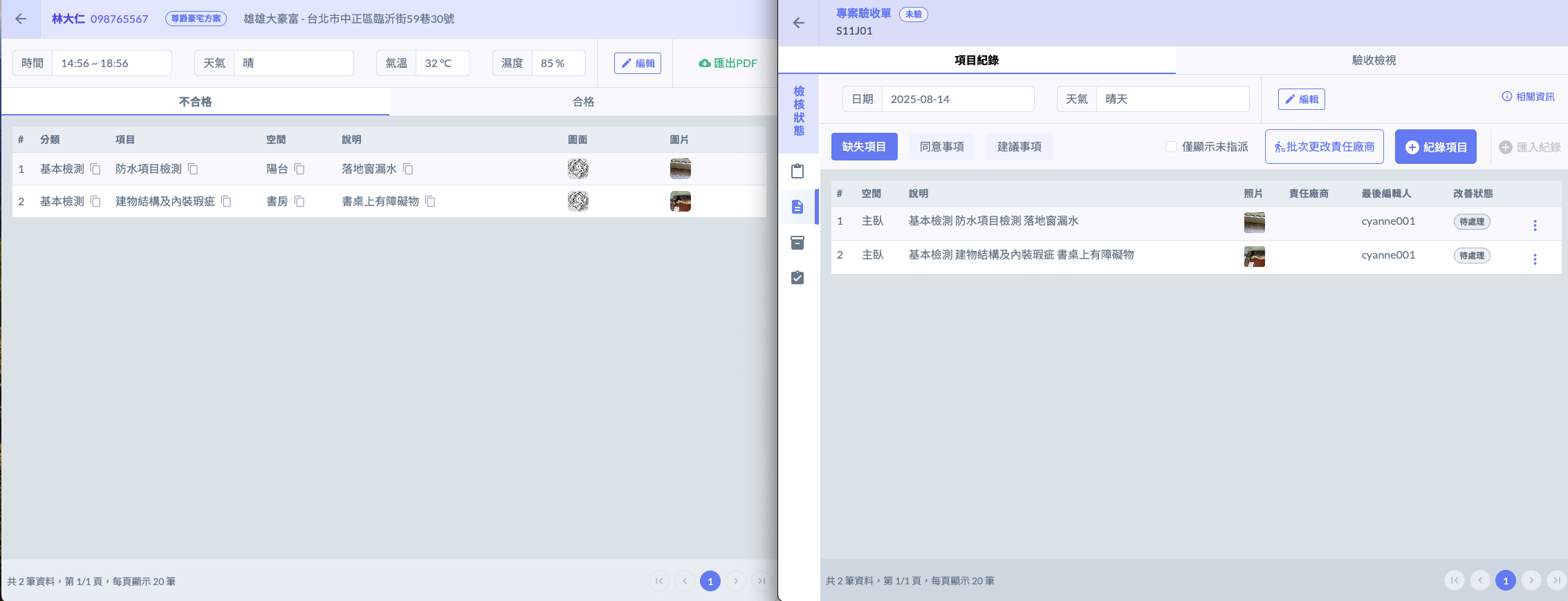Switch to the 合格 tab
Image resolution: width=1568 pixels, height=601 pixels.
pyautogui.click(x=583, y=102)
